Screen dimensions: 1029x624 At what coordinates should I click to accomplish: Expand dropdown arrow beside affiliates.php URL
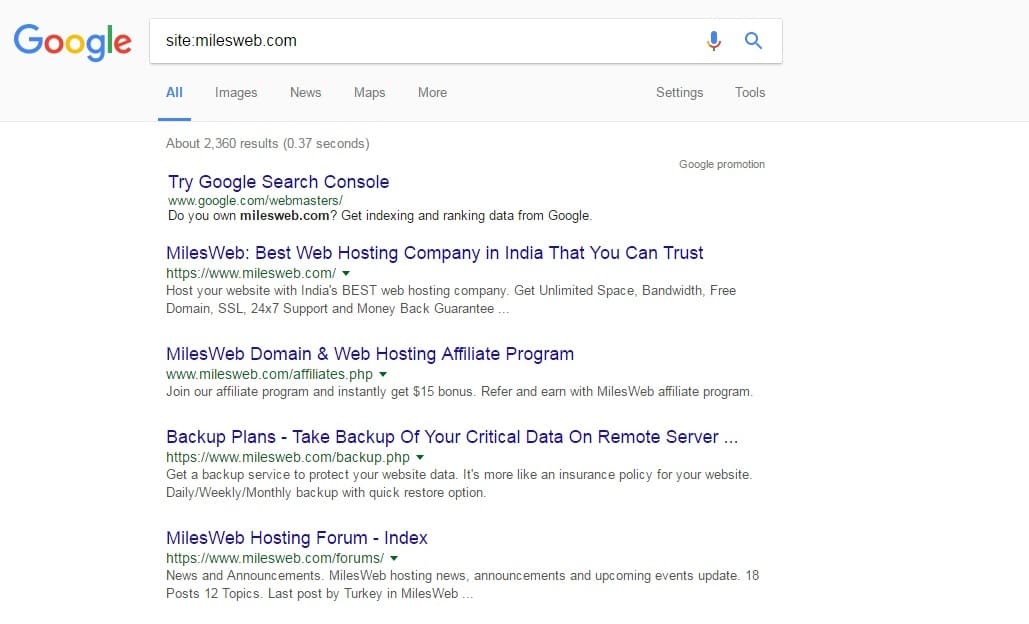[383, 374]
